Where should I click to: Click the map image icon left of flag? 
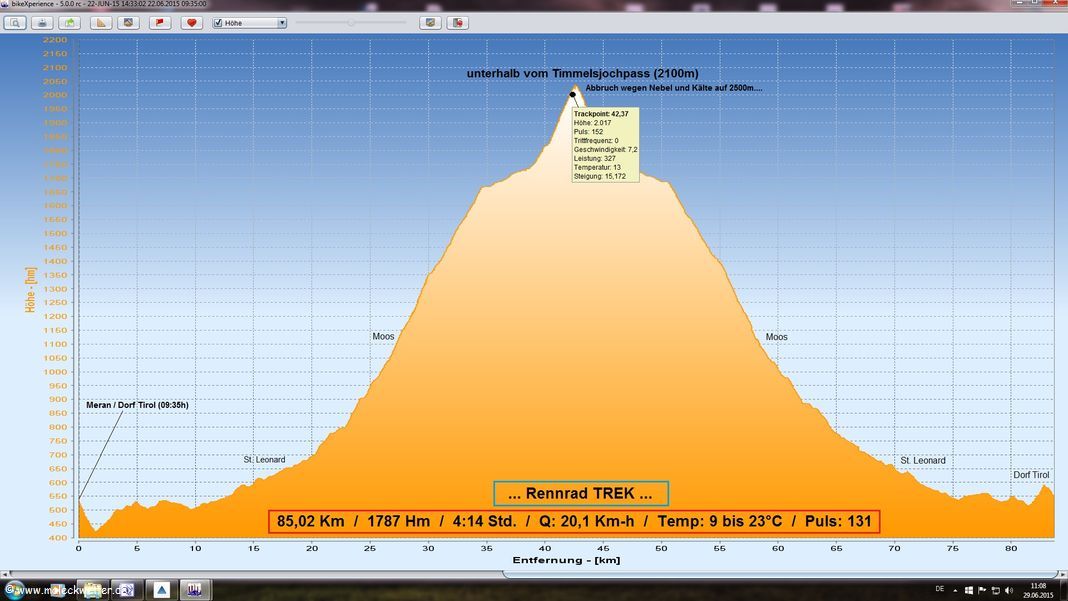(x=129, y=22)
